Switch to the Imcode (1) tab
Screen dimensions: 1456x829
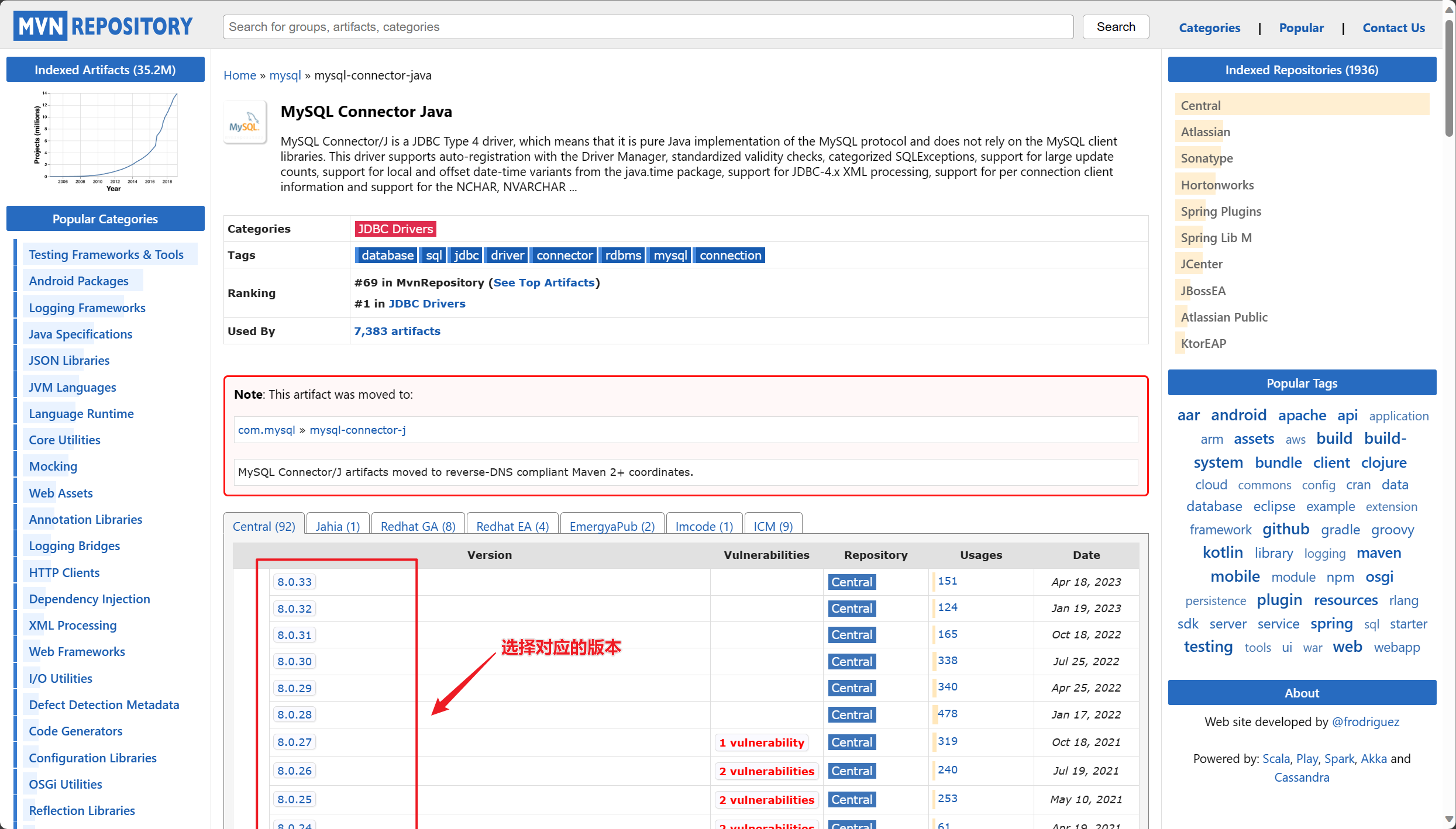704,526
